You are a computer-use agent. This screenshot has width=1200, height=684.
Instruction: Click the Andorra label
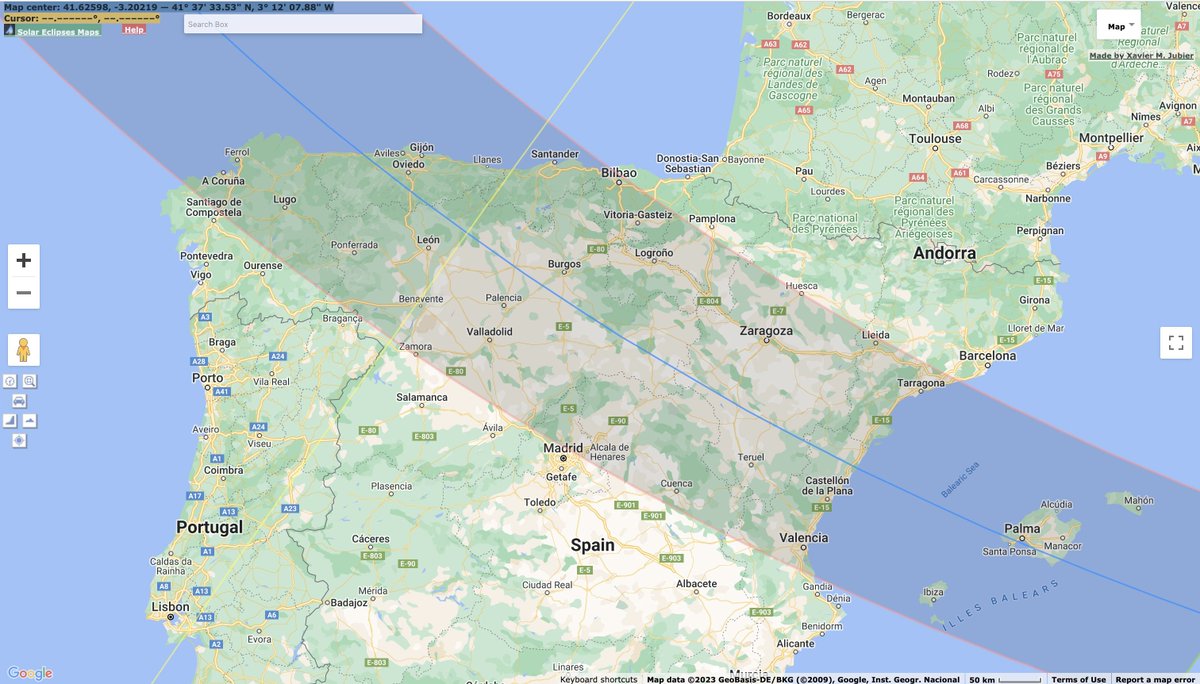click(x=944, y=253)
